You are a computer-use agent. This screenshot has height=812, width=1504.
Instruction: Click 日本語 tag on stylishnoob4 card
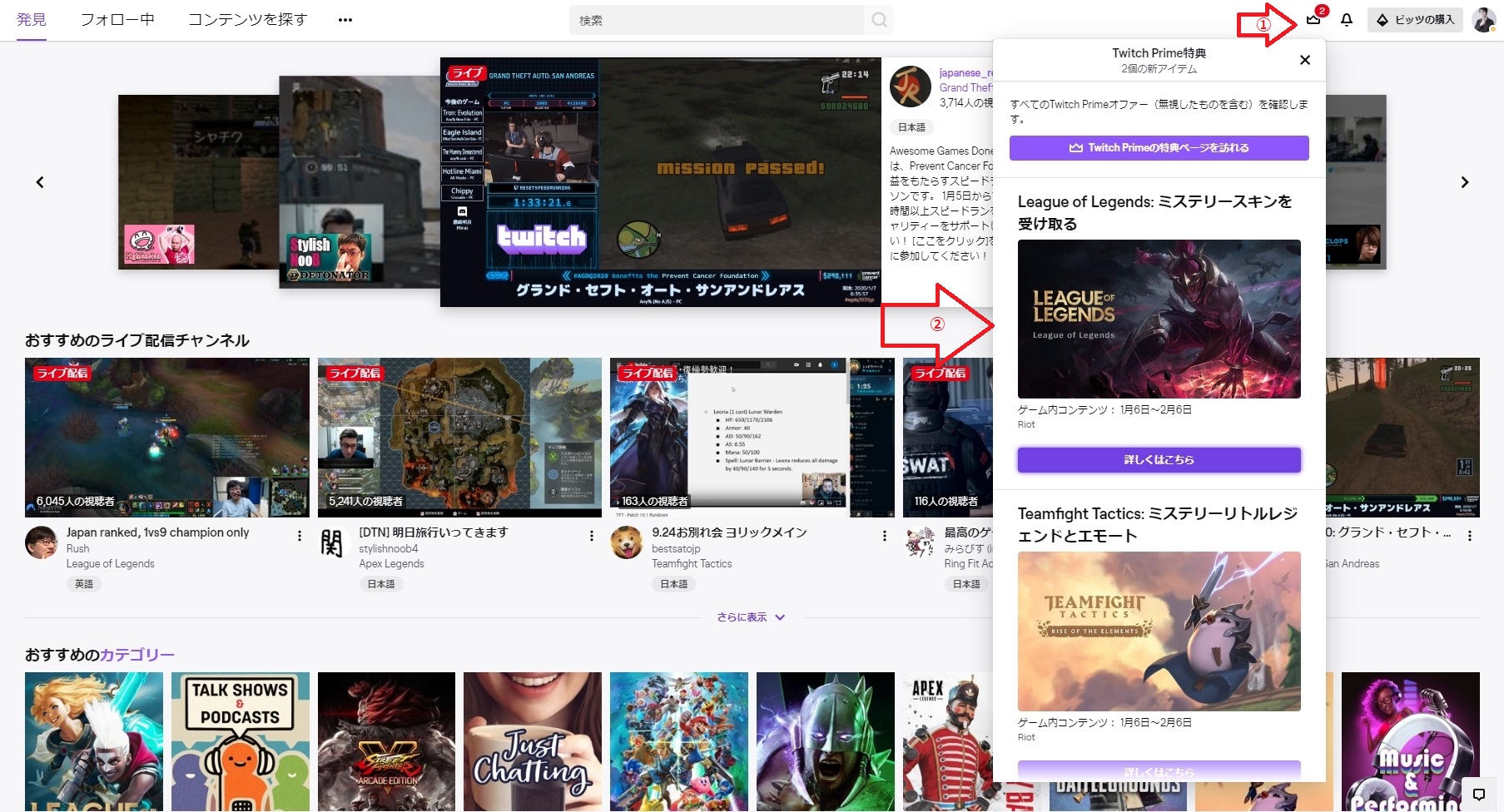[x=381, y=584]
